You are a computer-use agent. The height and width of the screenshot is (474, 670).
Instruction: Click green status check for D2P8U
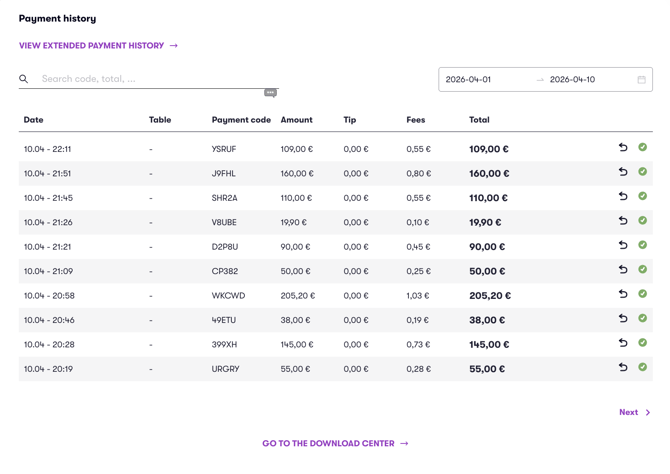642,245
